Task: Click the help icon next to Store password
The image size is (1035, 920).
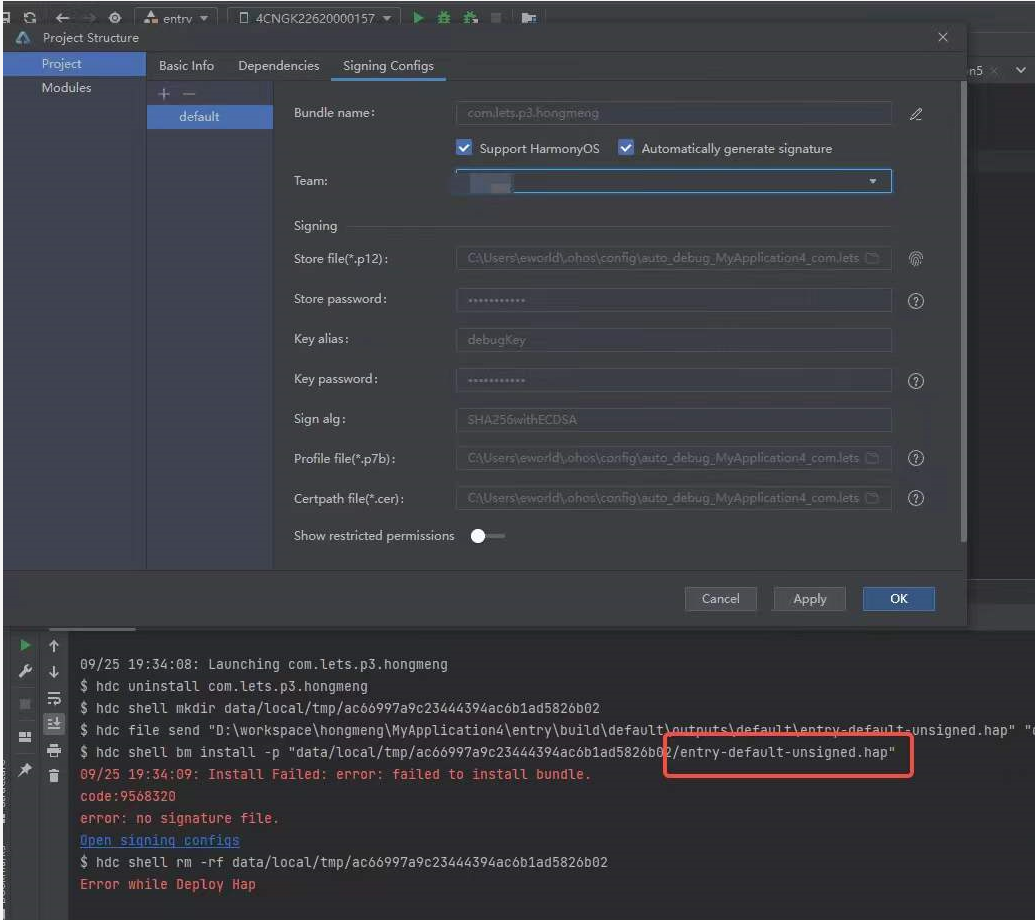Action: click(x=916, y=301)
